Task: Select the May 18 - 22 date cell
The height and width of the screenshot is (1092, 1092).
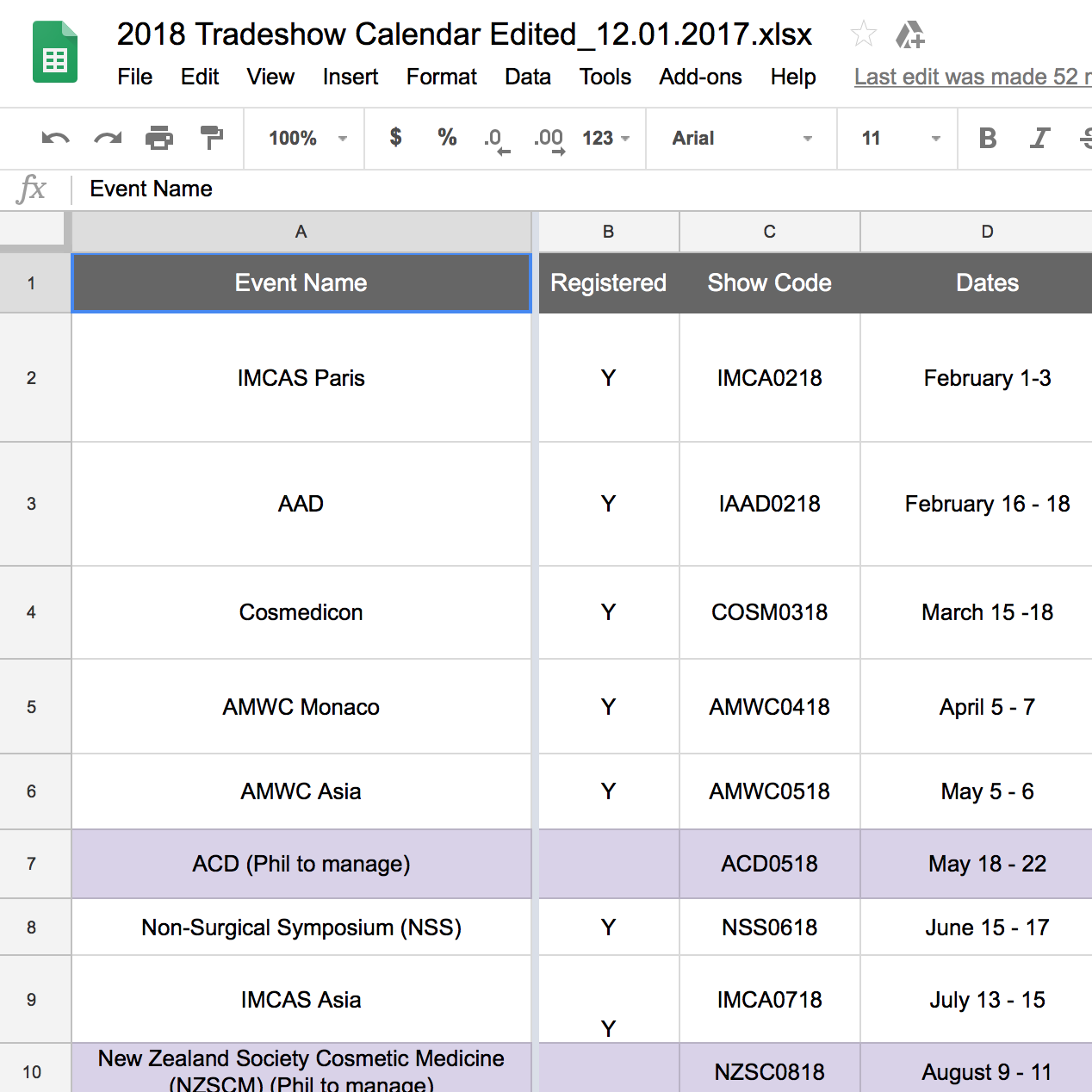Action: pyautogui.click(x=977, y=864)
